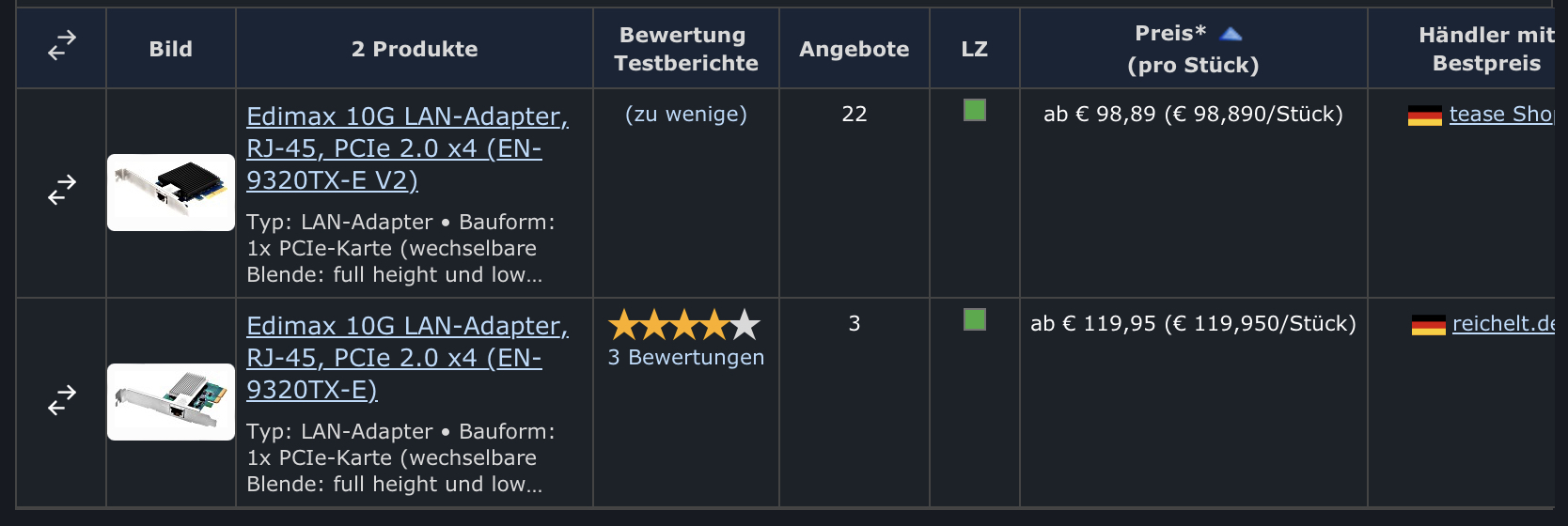Sort by Bewertung Testberichte column header
The height and width of the screenshot is (526, 1568).
[685, 49]
